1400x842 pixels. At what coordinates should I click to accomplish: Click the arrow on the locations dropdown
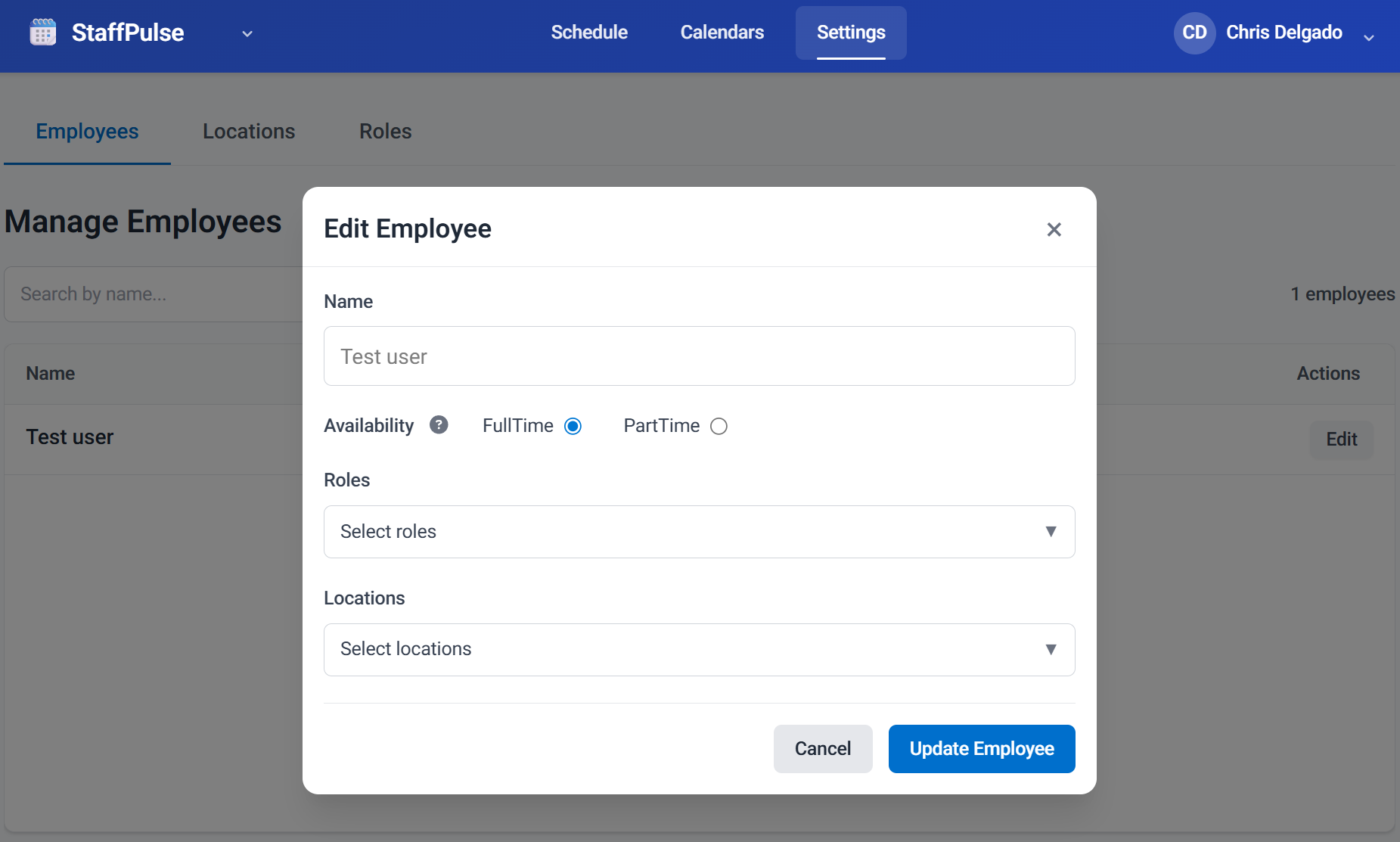click(1051, 650)
